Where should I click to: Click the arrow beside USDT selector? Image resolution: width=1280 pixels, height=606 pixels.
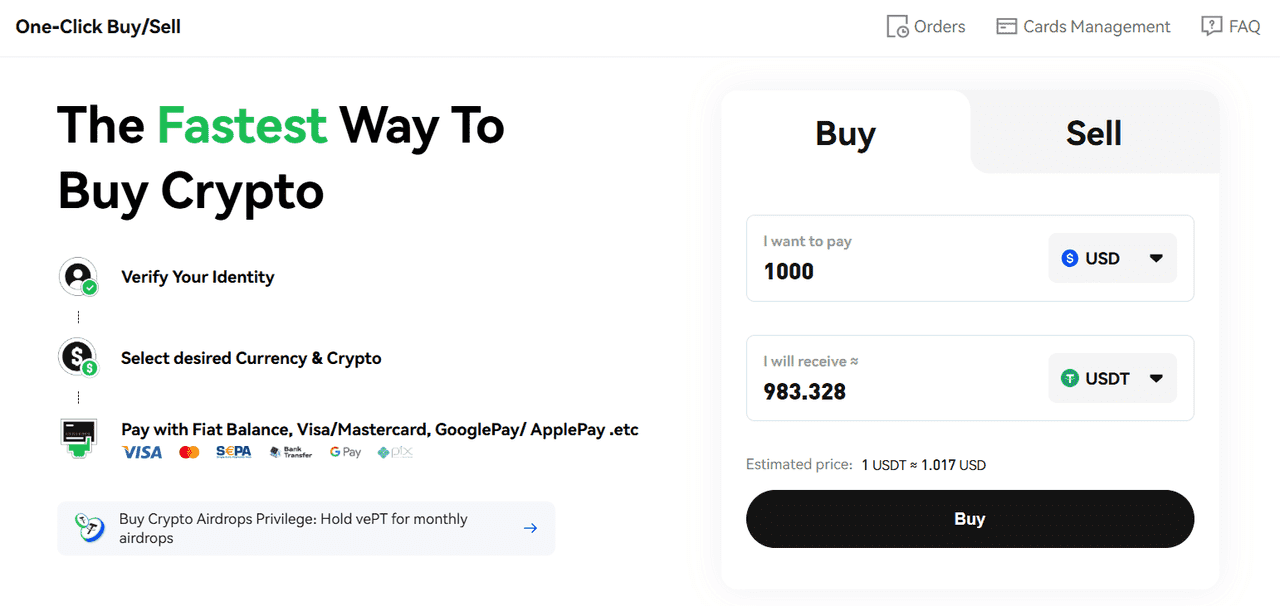[1156, 378]
